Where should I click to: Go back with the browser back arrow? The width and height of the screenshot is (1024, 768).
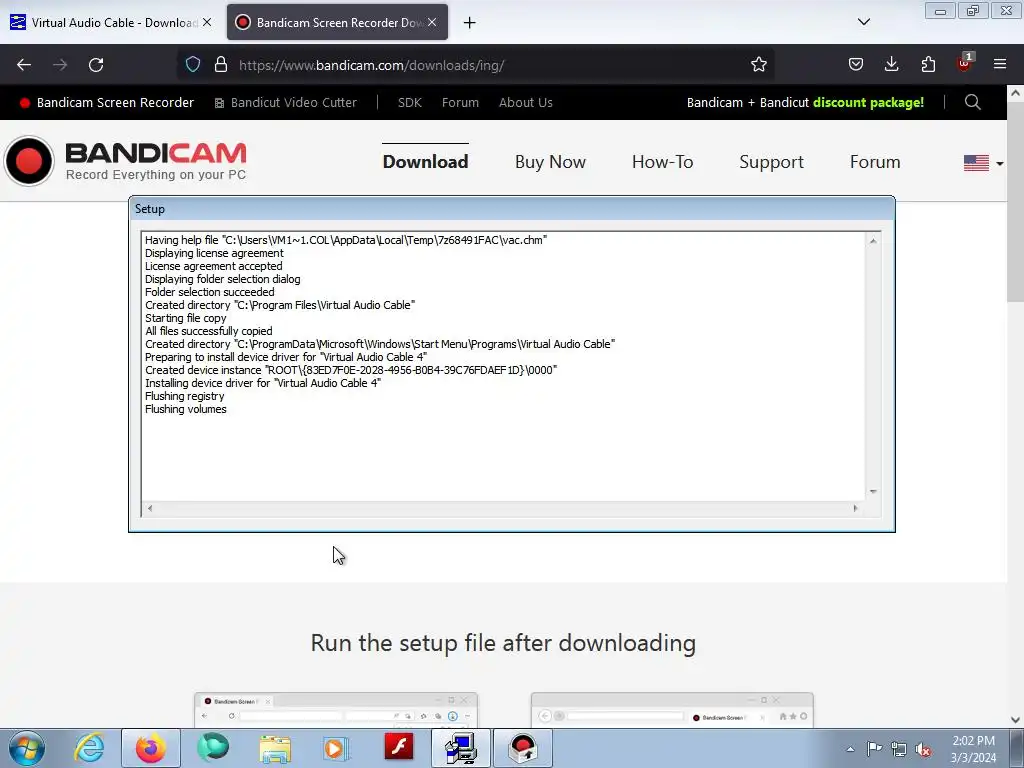(24, 65)
